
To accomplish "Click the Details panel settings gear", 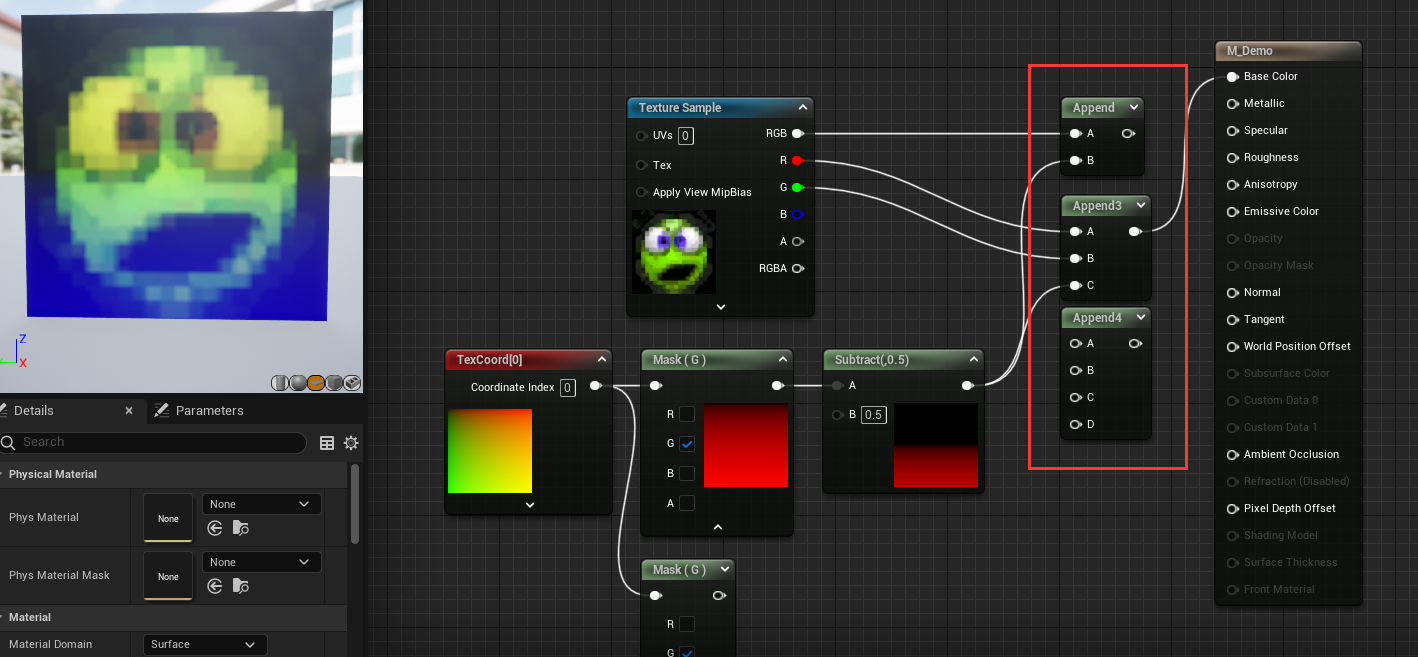I will [x=351, y=443].
